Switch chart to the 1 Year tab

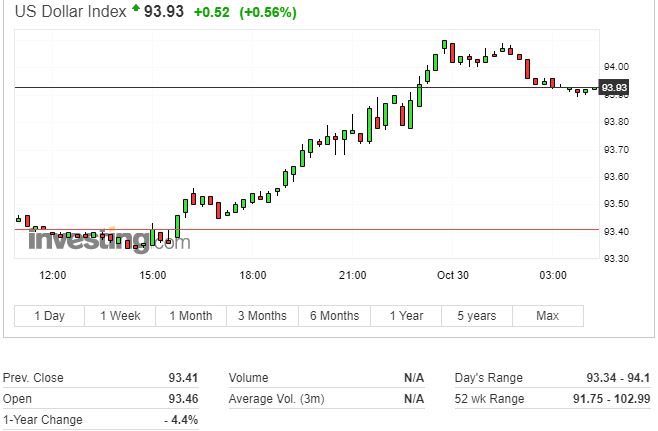405,316
